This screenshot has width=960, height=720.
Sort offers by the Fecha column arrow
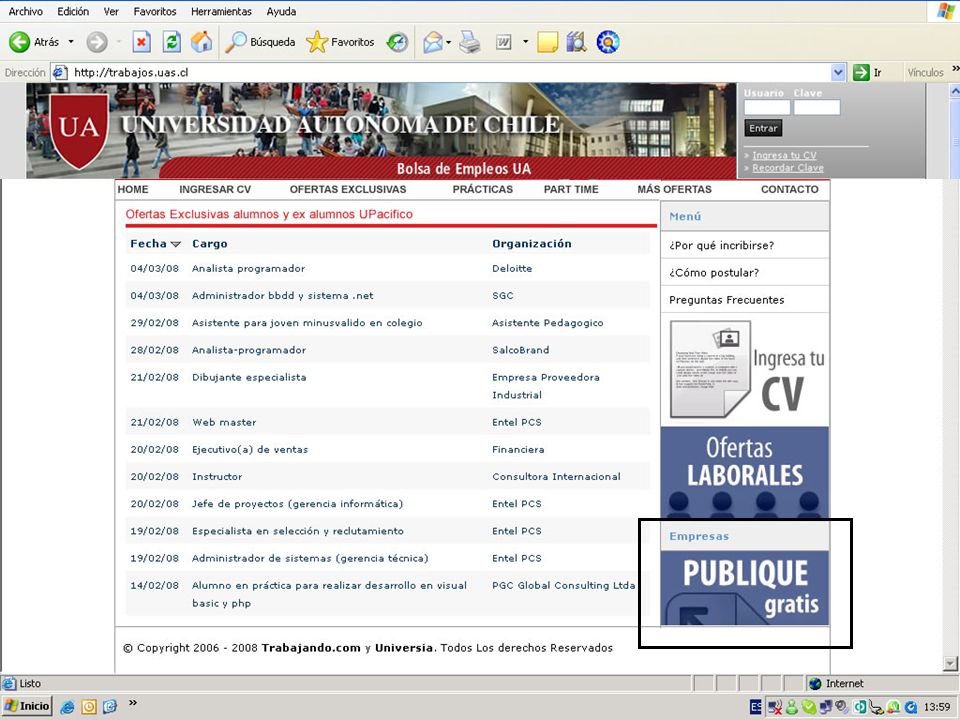pos(176,244)
